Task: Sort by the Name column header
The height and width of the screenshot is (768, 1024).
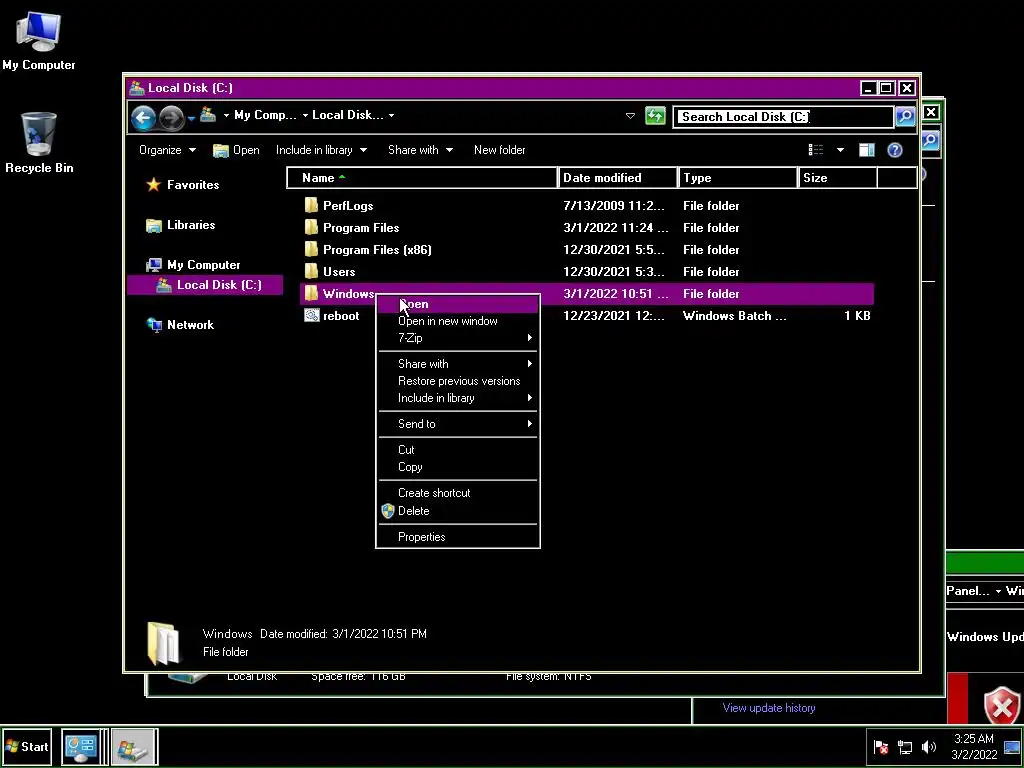Action: 422,178
